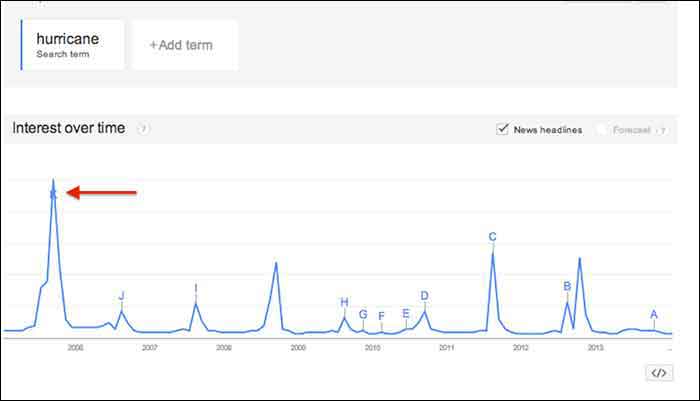Select headline marker A on the graph

pos(654,314)
